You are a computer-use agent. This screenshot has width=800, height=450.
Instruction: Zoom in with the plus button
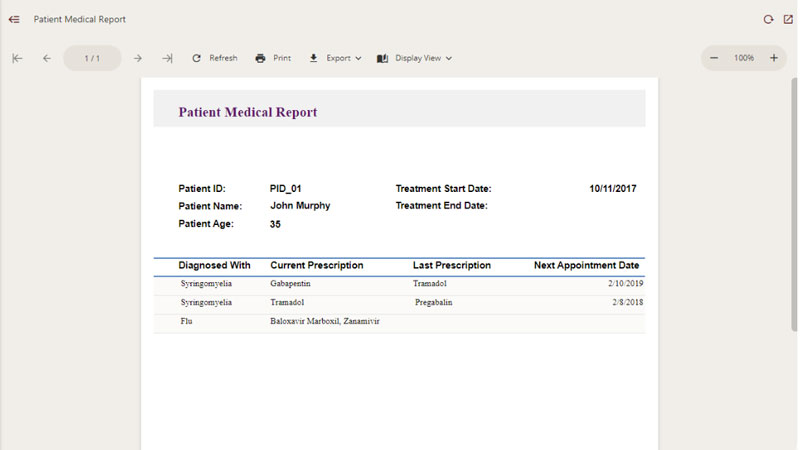(773, 58)
